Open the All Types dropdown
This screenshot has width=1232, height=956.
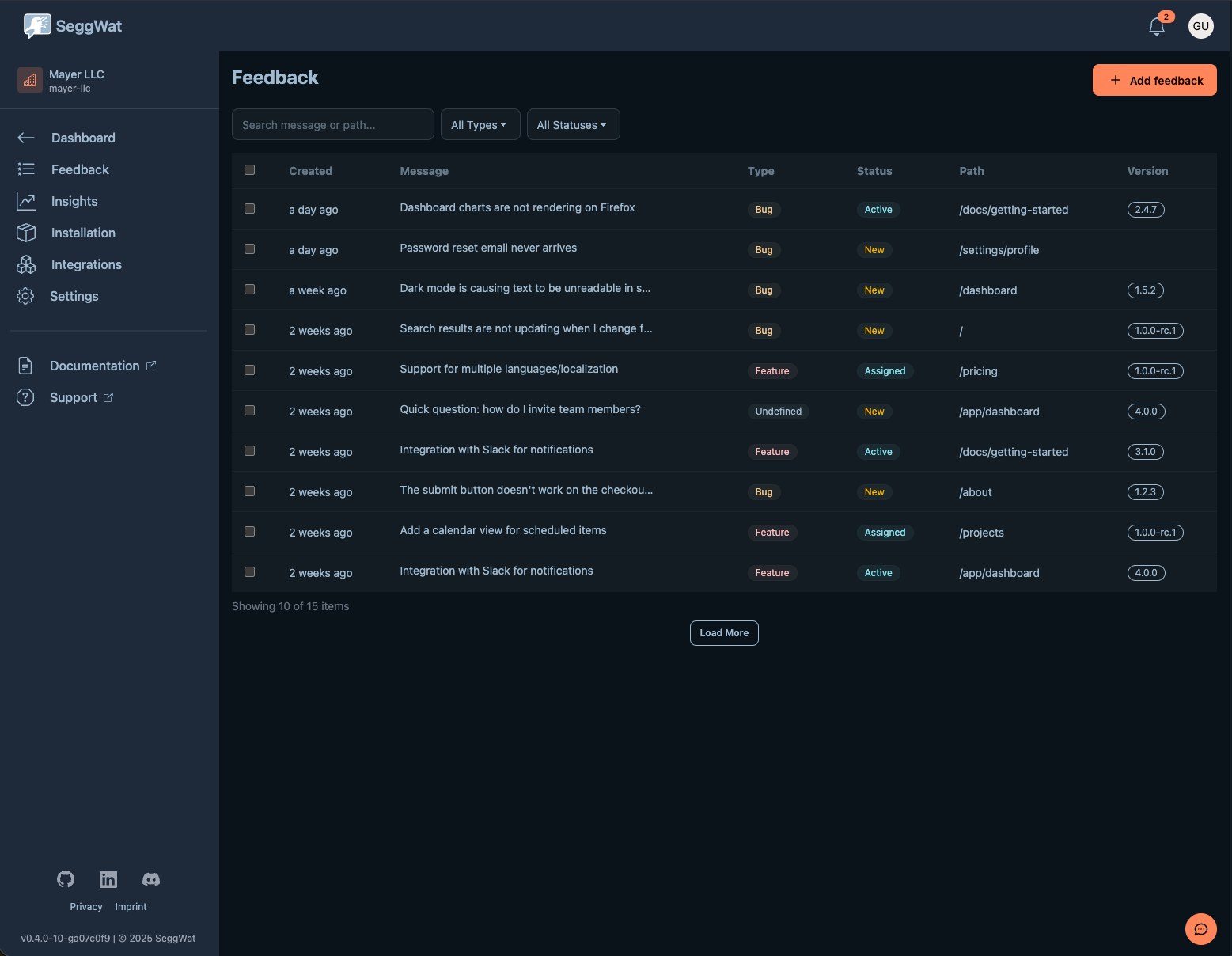[480, 124]
